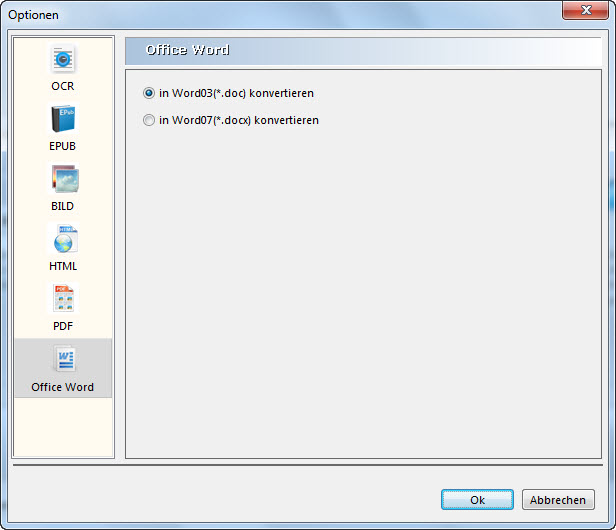Click the 'Office Word' sidebar label
The height and width of the screenshot is (530, 616).
point(63,387)
